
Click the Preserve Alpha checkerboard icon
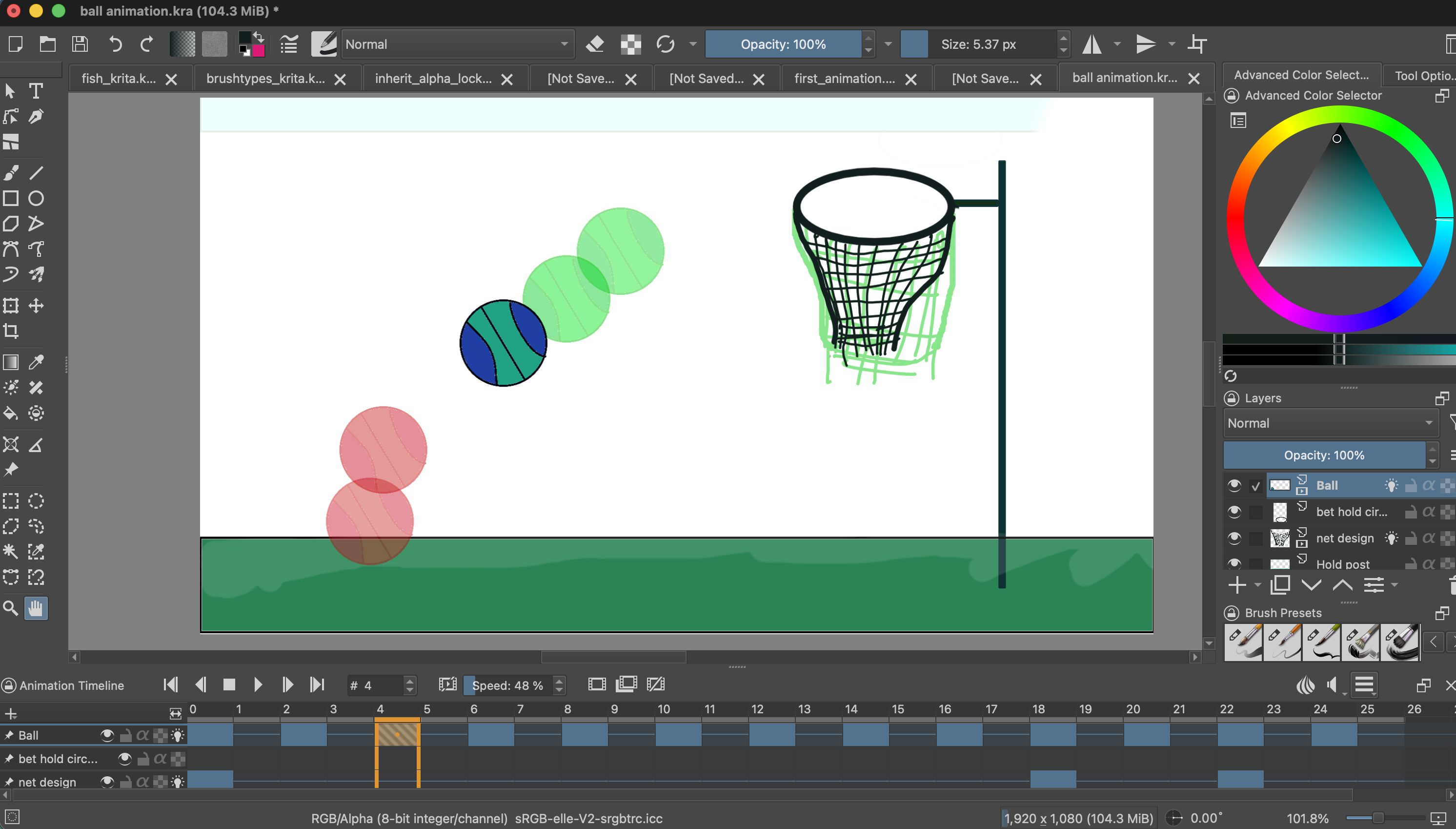630,44
